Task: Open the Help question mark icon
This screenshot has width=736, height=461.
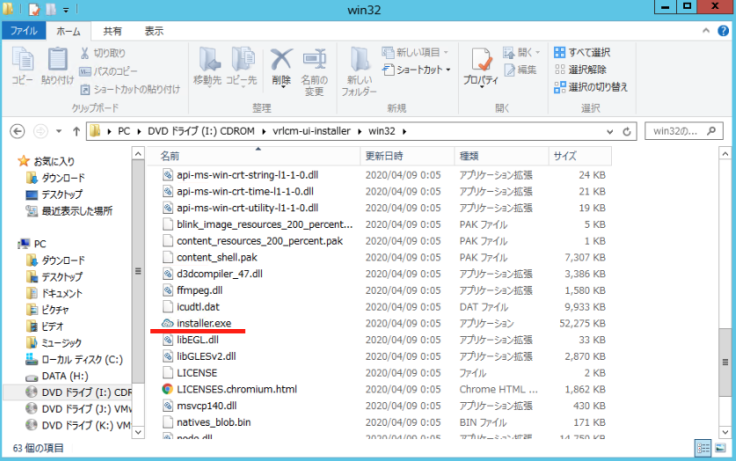Action: 723,31
